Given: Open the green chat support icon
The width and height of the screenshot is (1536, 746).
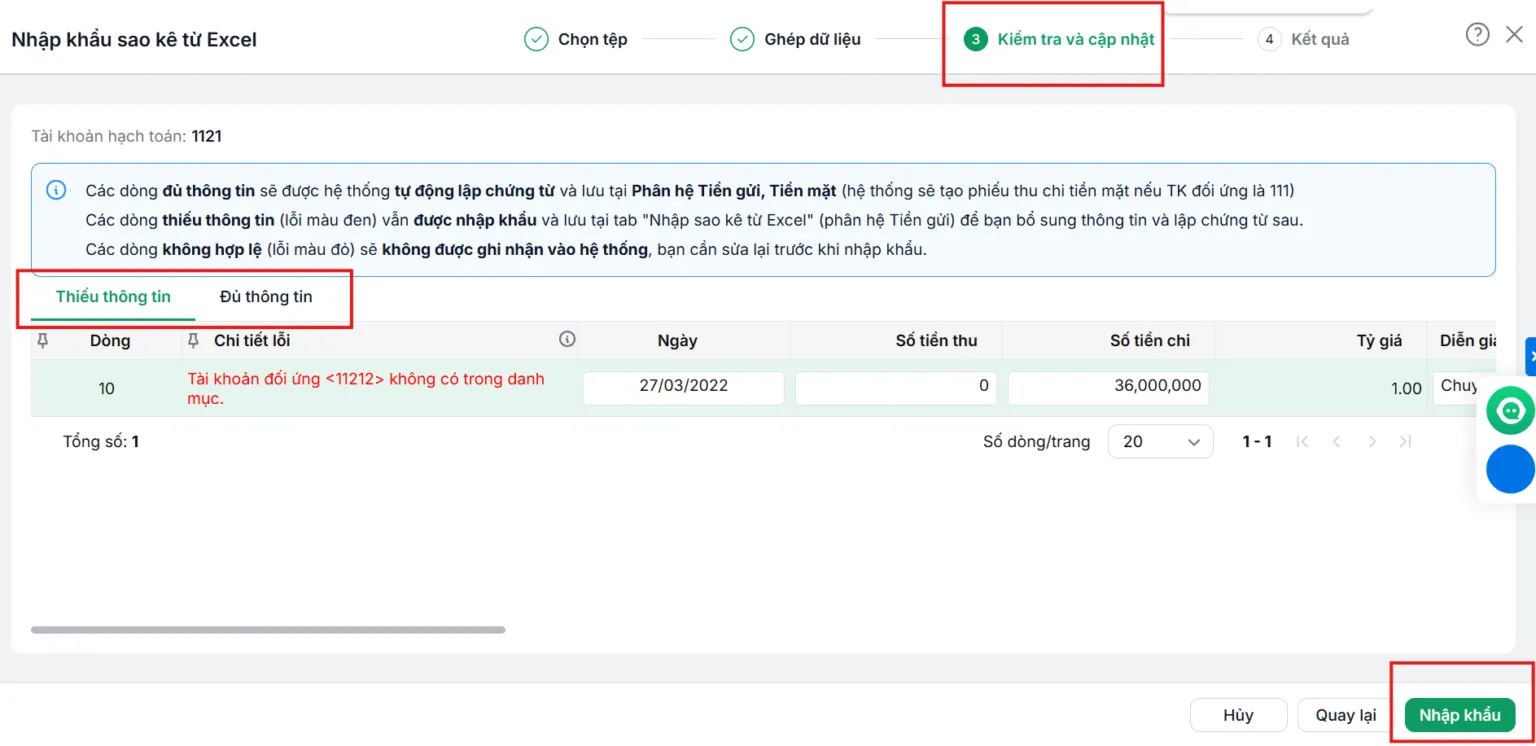Looking at the screenshot, I should point(1510,410).
